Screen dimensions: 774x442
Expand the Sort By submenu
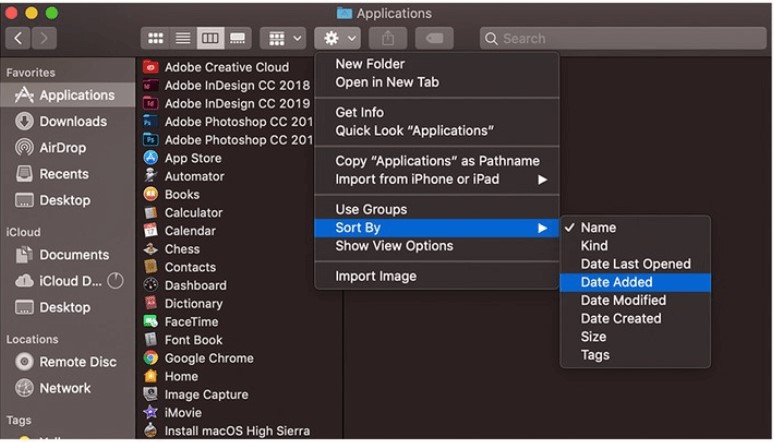click(x=437, y=228)
